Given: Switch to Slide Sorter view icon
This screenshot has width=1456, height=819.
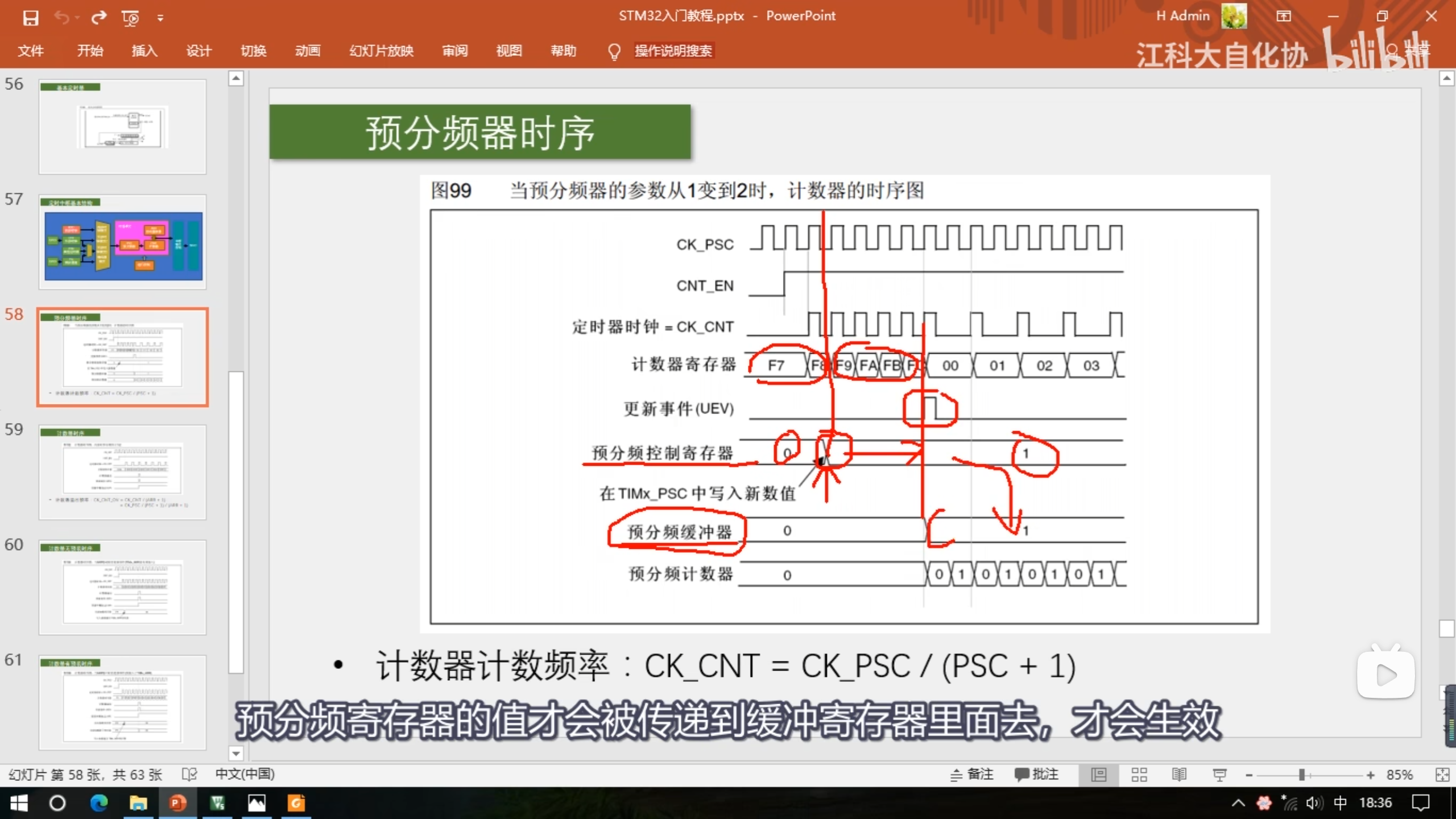Looking at the screenshot, I should click(1139, 775).
